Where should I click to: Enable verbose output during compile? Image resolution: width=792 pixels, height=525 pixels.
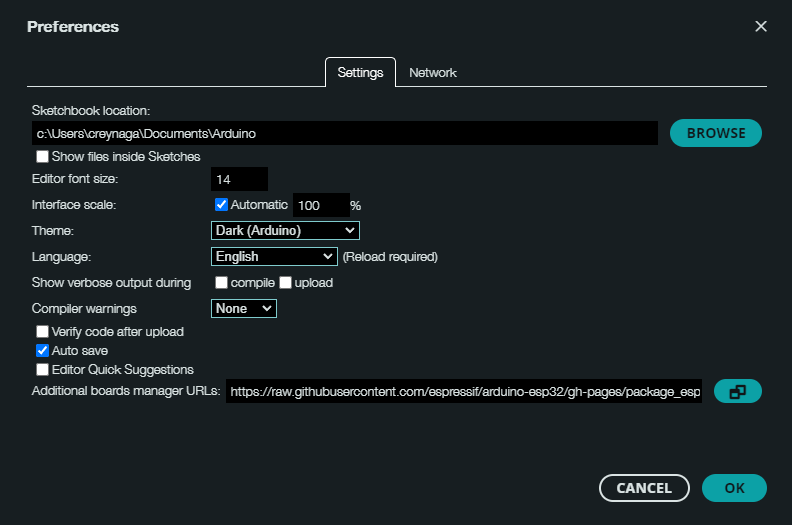click(221, 282)
